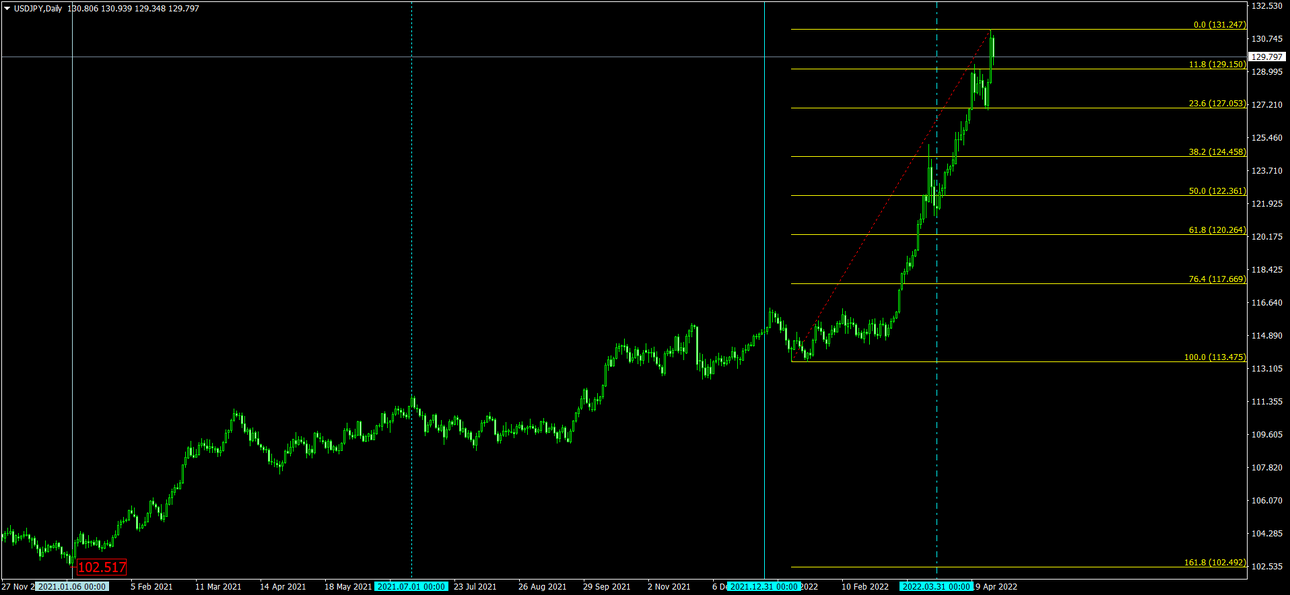
Task: Click the 18 May 2021 date label
Action: click(x=348, y=587)
